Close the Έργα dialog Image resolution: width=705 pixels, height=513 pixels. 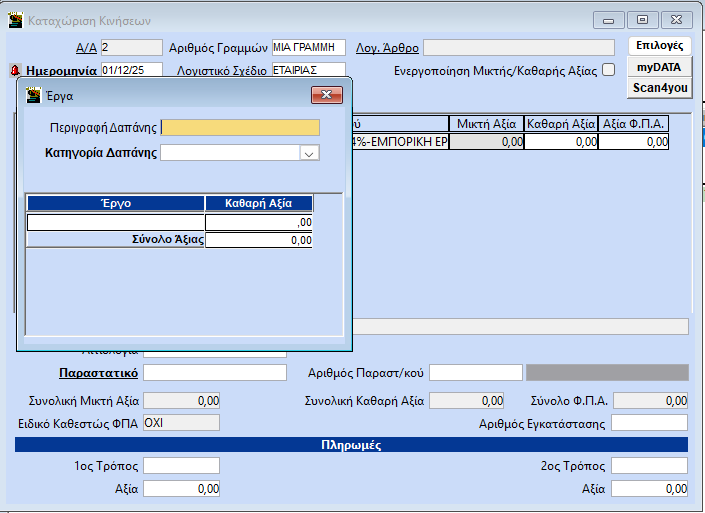[326, 95]
